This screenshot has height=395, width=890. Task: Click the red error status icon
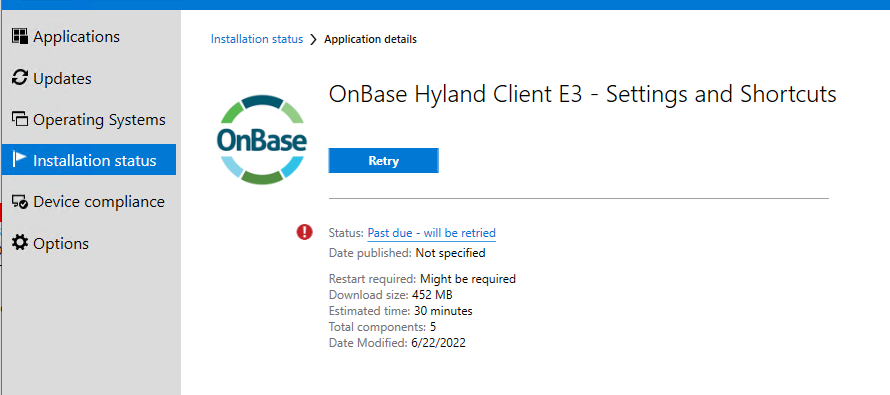point(305,232)
